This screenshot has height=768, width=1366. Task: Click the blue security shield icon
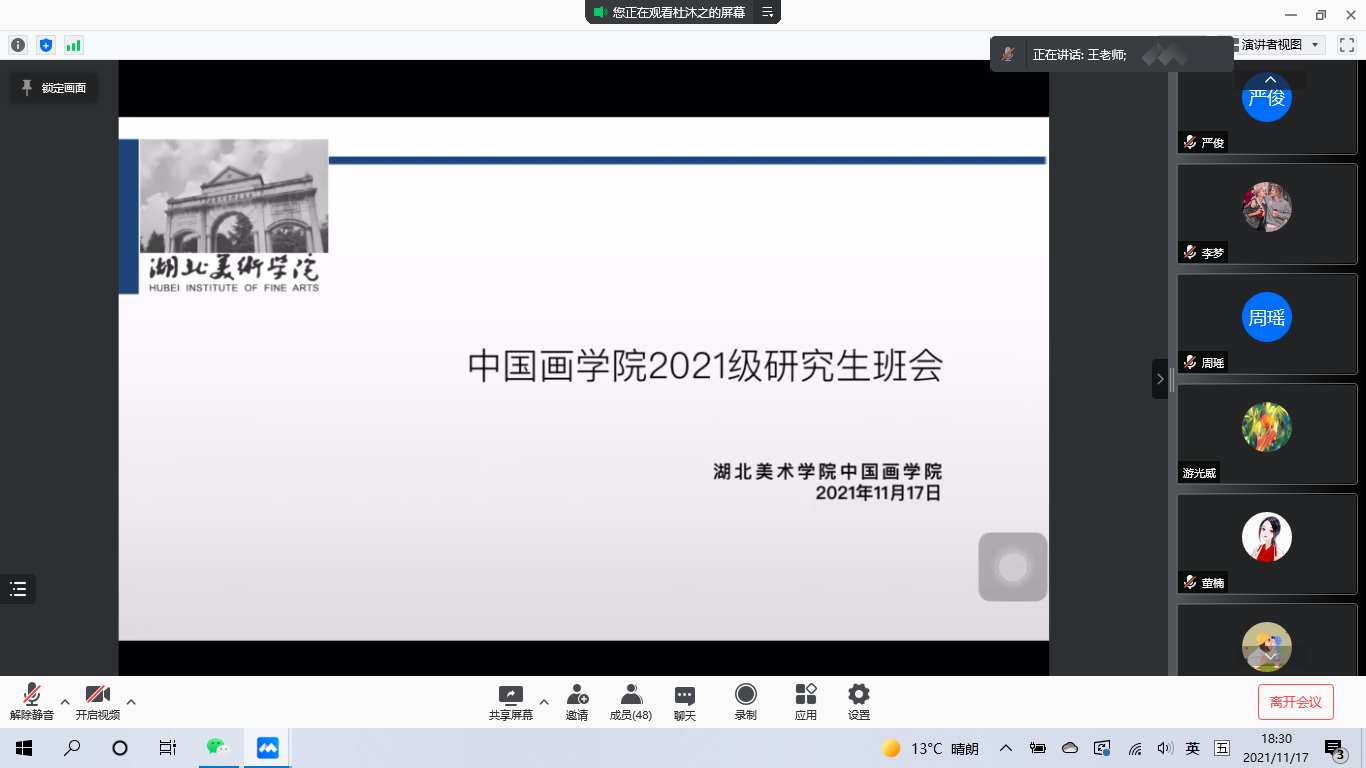[x=45, y=45]
